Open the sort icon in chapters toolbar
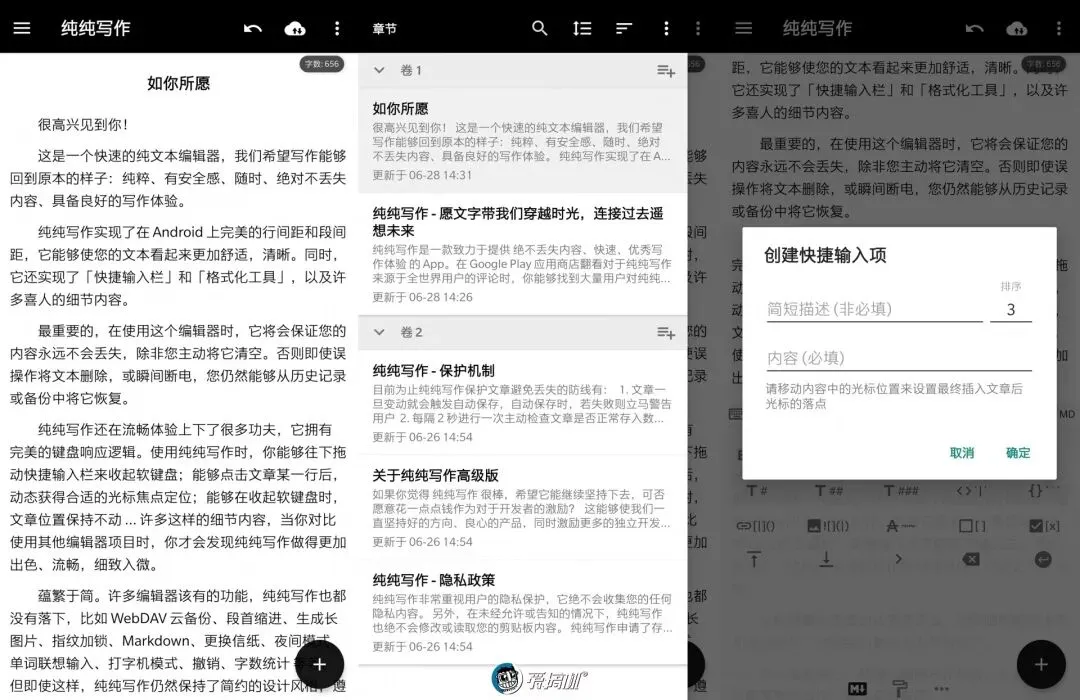This screenshot has height=700, width=1080. 624,28
